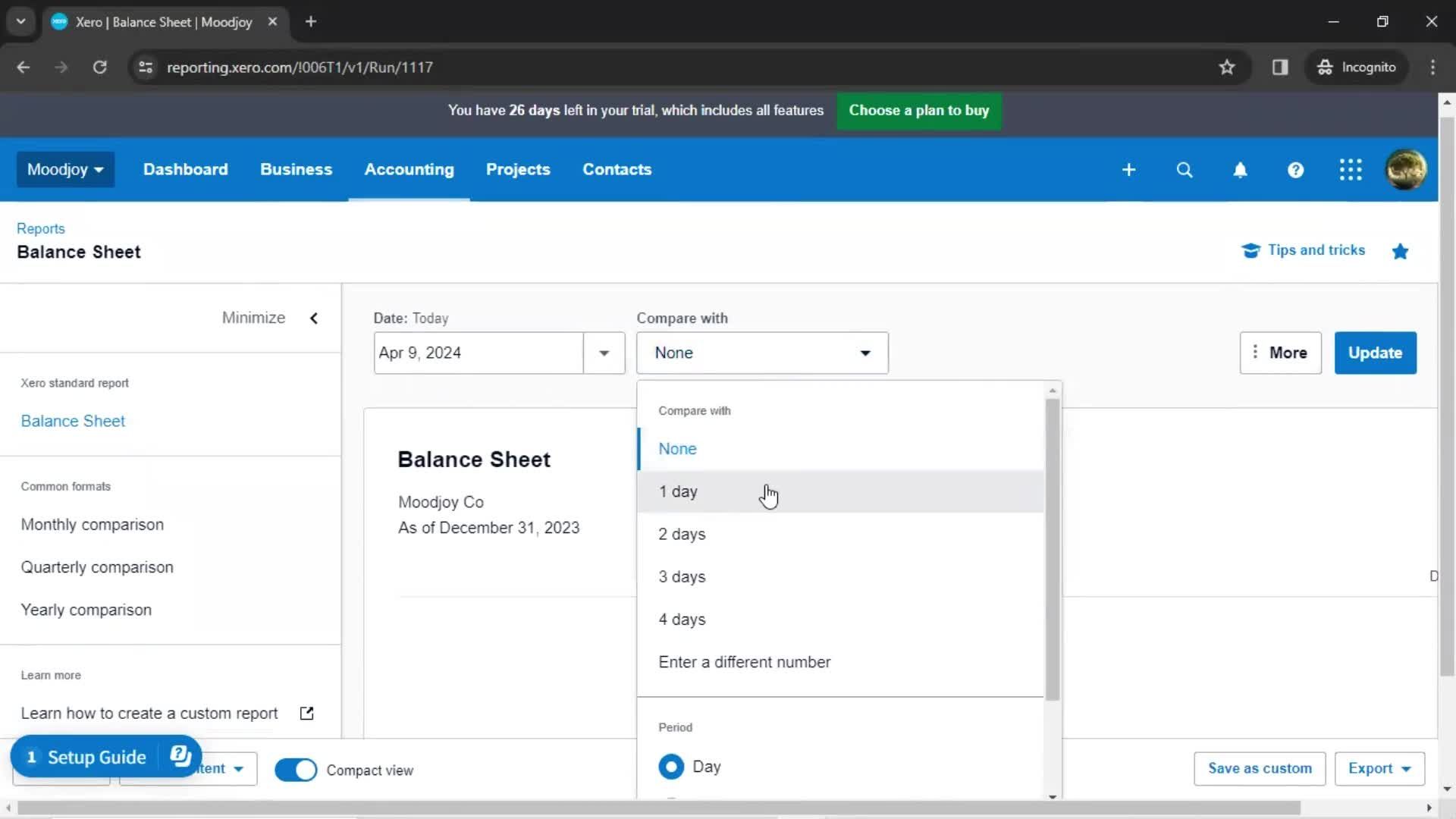Click the dropdown list vertical scrollbar
This screenshot has height=819, width=1456.
(x=1052, y=550)
